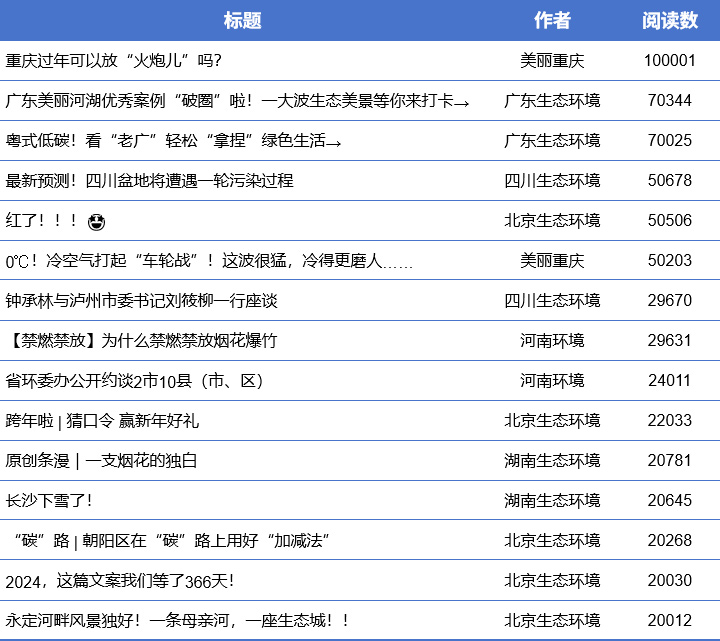
Task: Click author 美丽重庆 in the 100001 row
Action: coord(552,61)
